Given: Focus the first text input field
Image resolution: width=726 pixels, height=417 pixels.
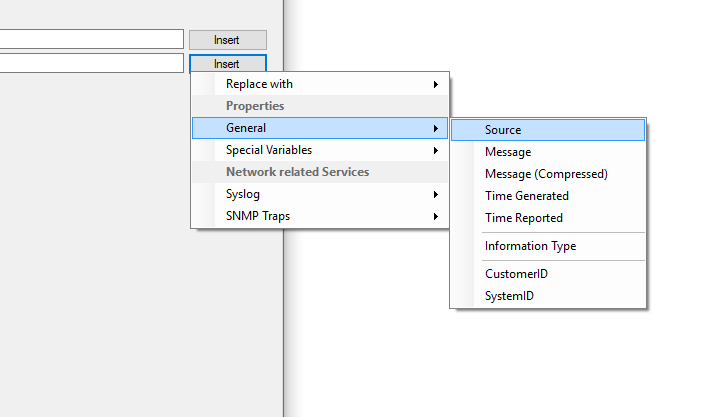Looking at the screenshot, I should (x=92, y=39).
